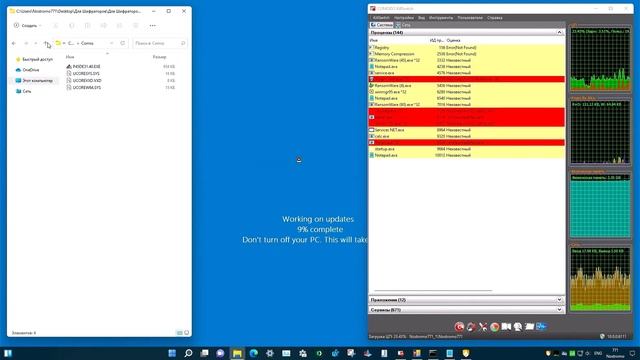The image size is (640, 360).
Task: Click the yellow shield icon on the taskbar
Action: pos(466,353)
